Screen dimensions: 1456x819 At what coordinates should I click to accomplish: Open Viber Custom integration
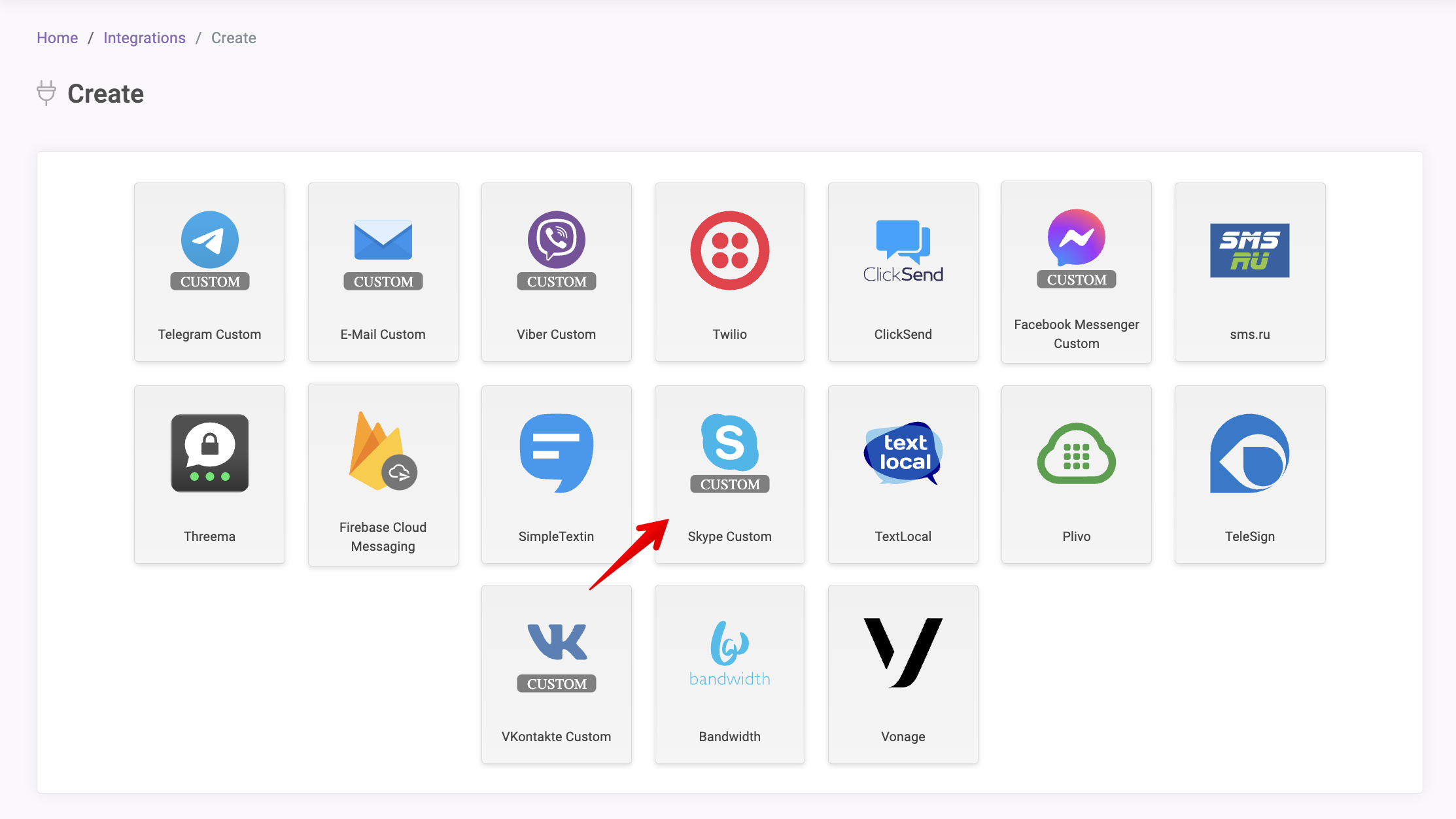(x=556, y=271)
